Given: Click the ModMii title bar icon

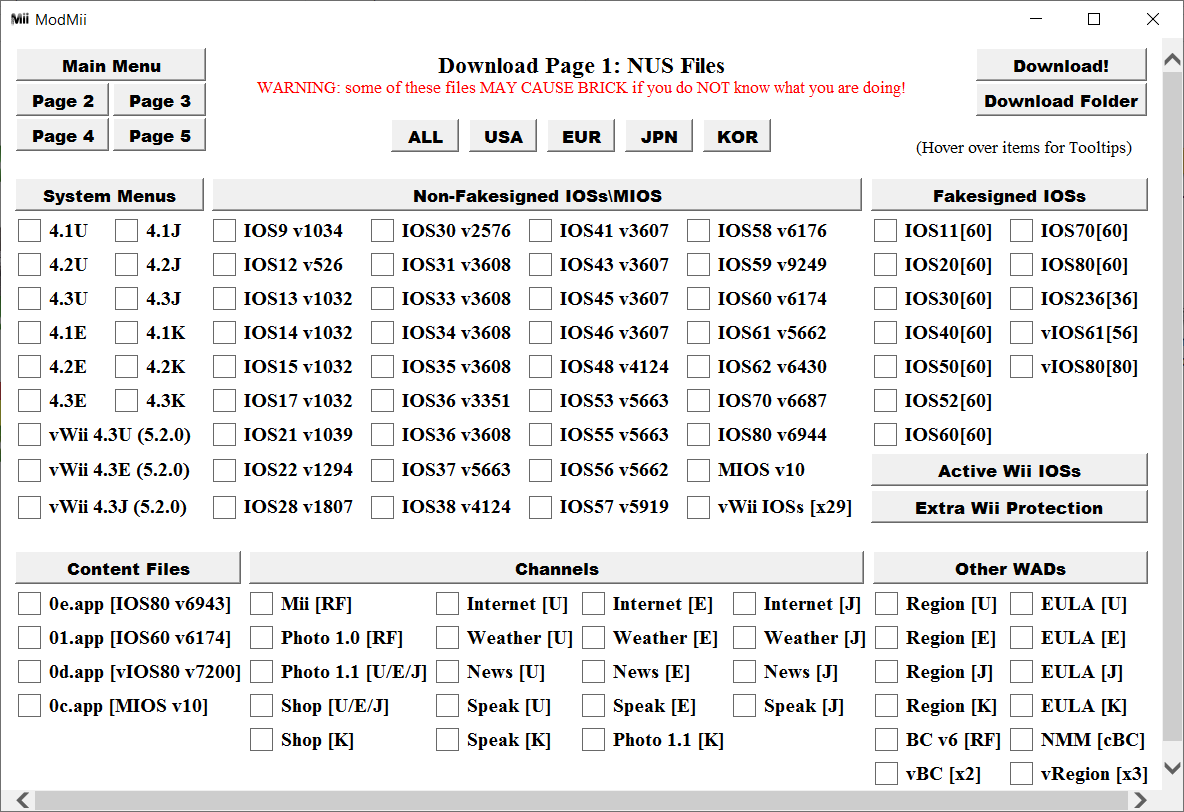Looking at the screenshot, I should click(x=20, y=19).
